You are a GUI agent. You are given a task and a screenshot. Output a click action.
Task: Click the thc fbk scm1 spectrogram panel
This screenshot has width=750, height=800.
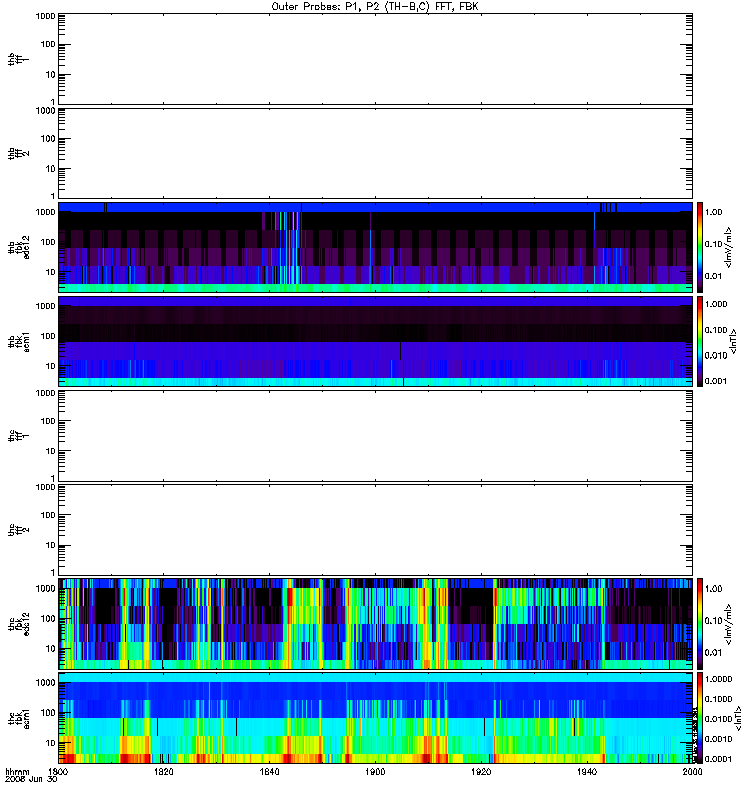coord(375,718)
